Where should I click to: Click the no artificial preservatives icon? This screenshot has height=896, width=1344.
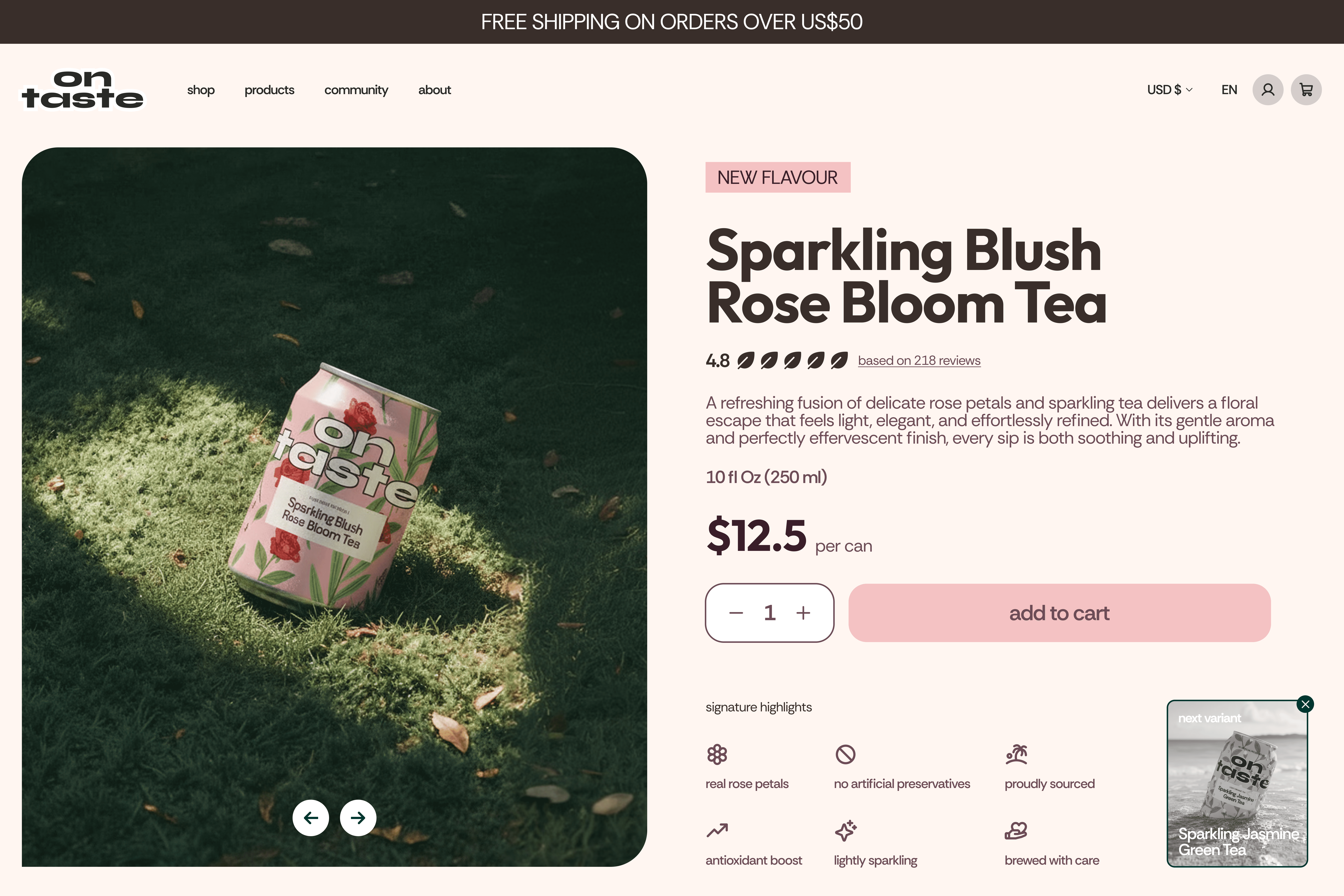[845, 754]
